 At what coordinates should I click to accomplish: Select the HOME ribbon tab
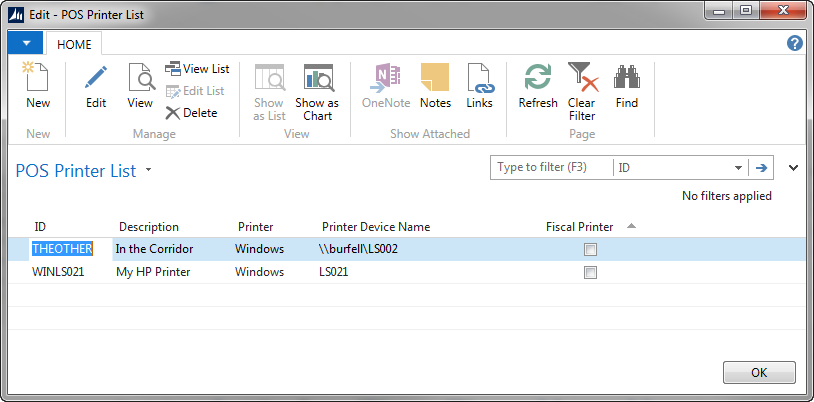coord(74,44)
